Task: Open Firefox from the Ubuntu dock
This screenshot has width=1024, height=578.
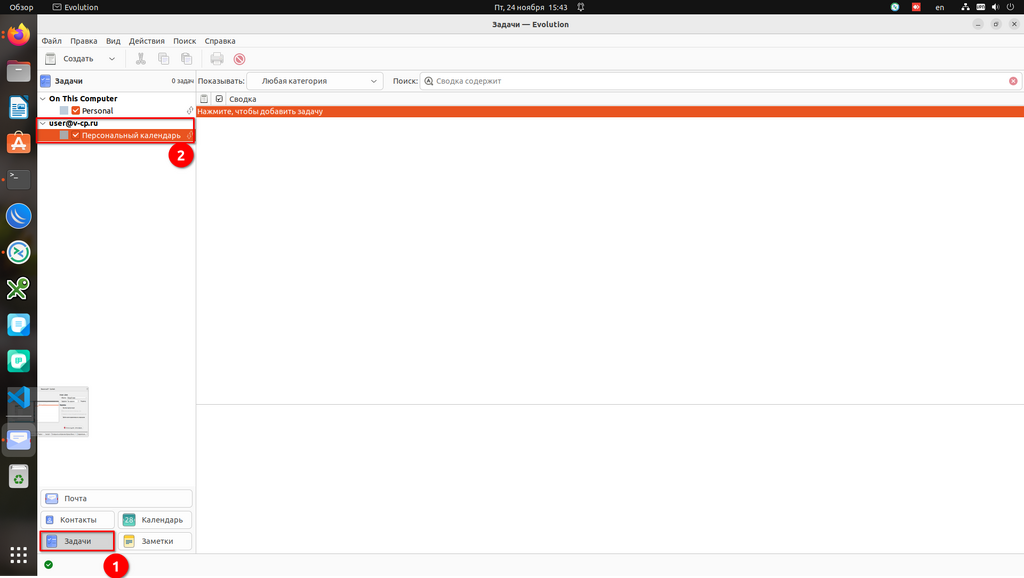Action: (18, 36)
